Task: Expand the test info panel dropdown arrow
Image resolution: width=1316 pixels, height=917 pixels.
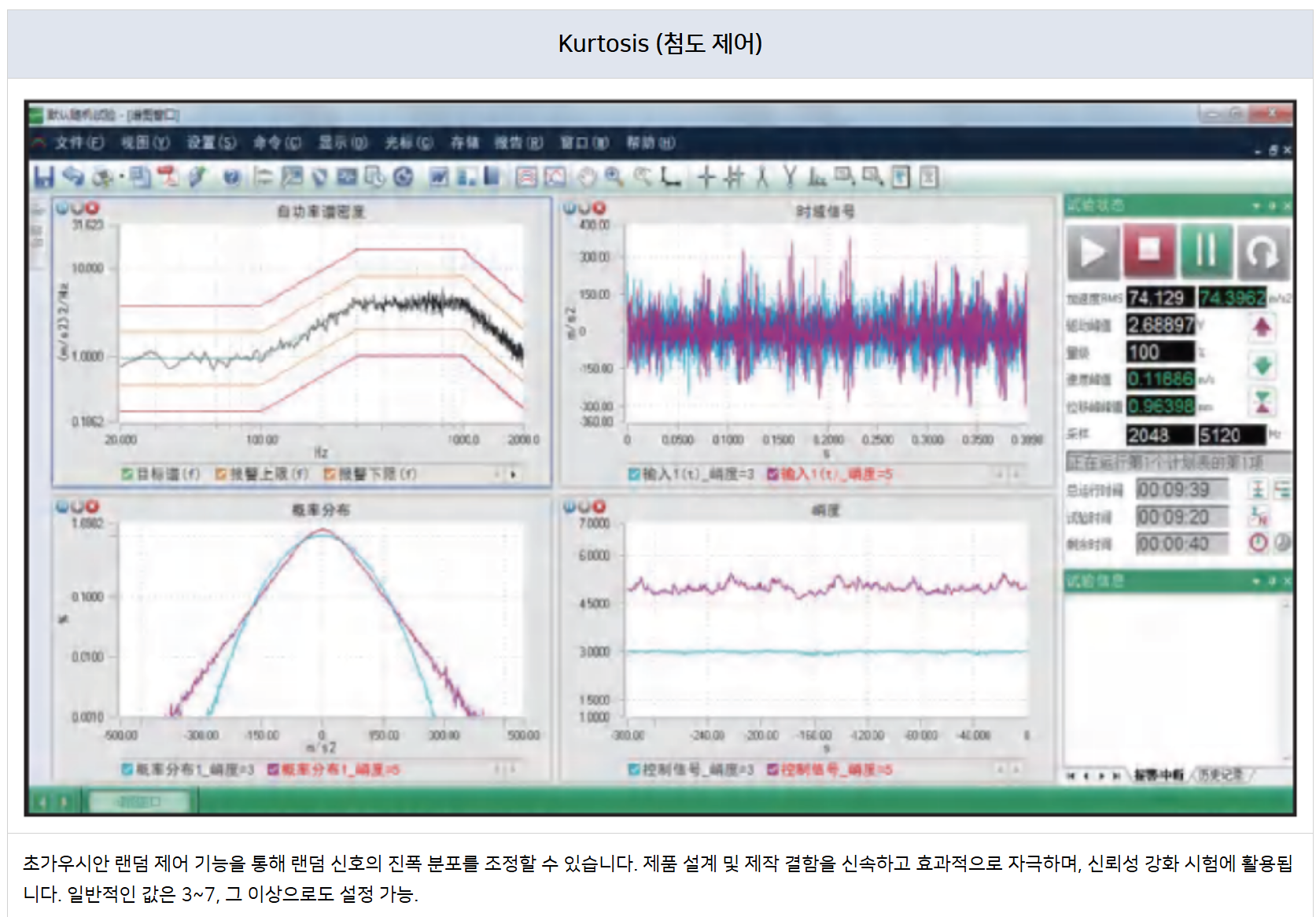Action: tap(1256, 581)
